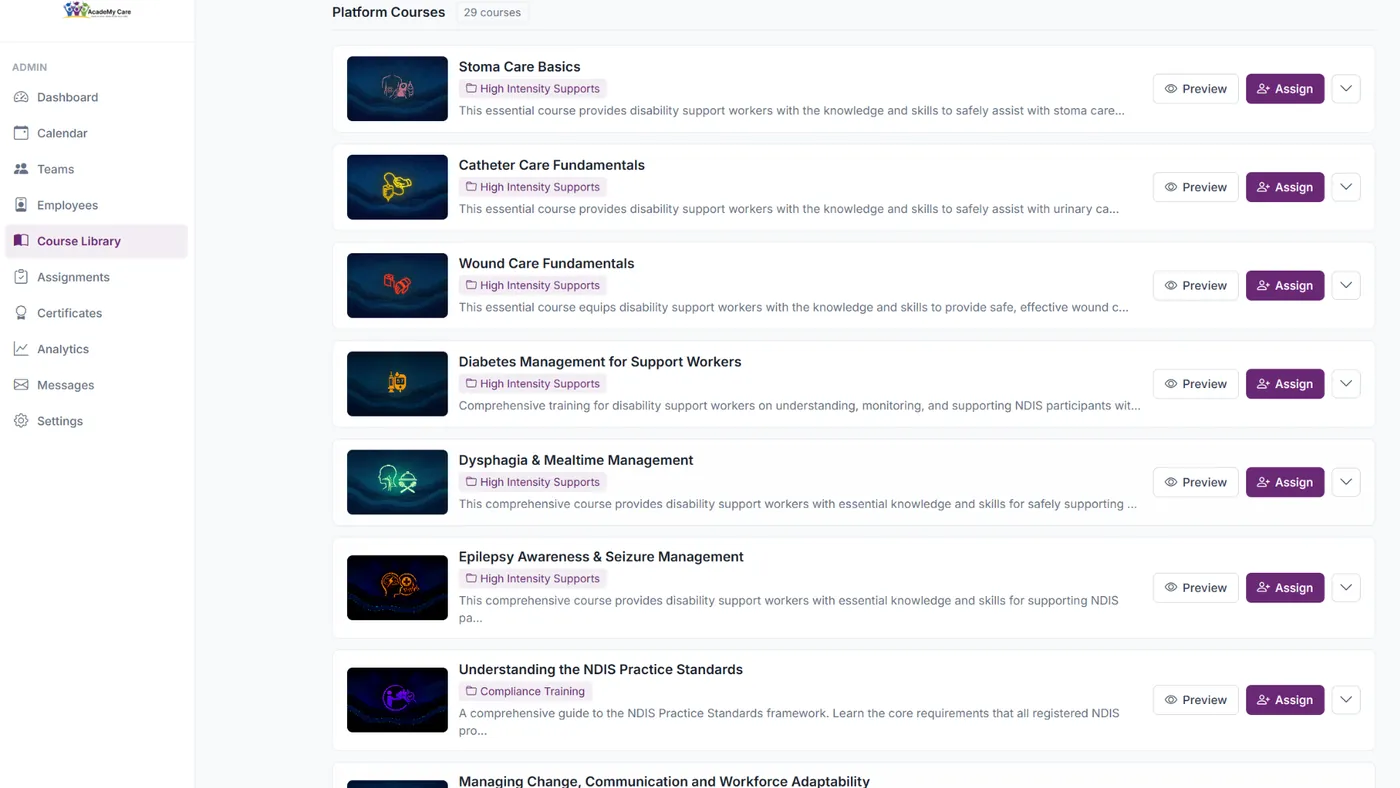Click the Assignments clipboard icon
Image resolution: width=1400 pixels, height=788 pixels.
pyautogui.click(x=21, y=277)
